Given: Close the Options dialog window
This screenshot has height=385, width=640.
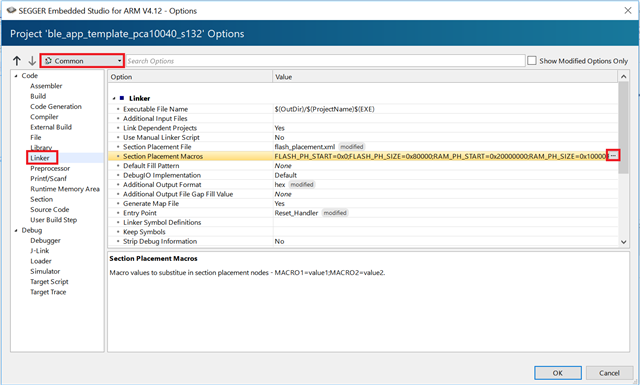Looking at the screenshot, I should (x=628, y=11).
